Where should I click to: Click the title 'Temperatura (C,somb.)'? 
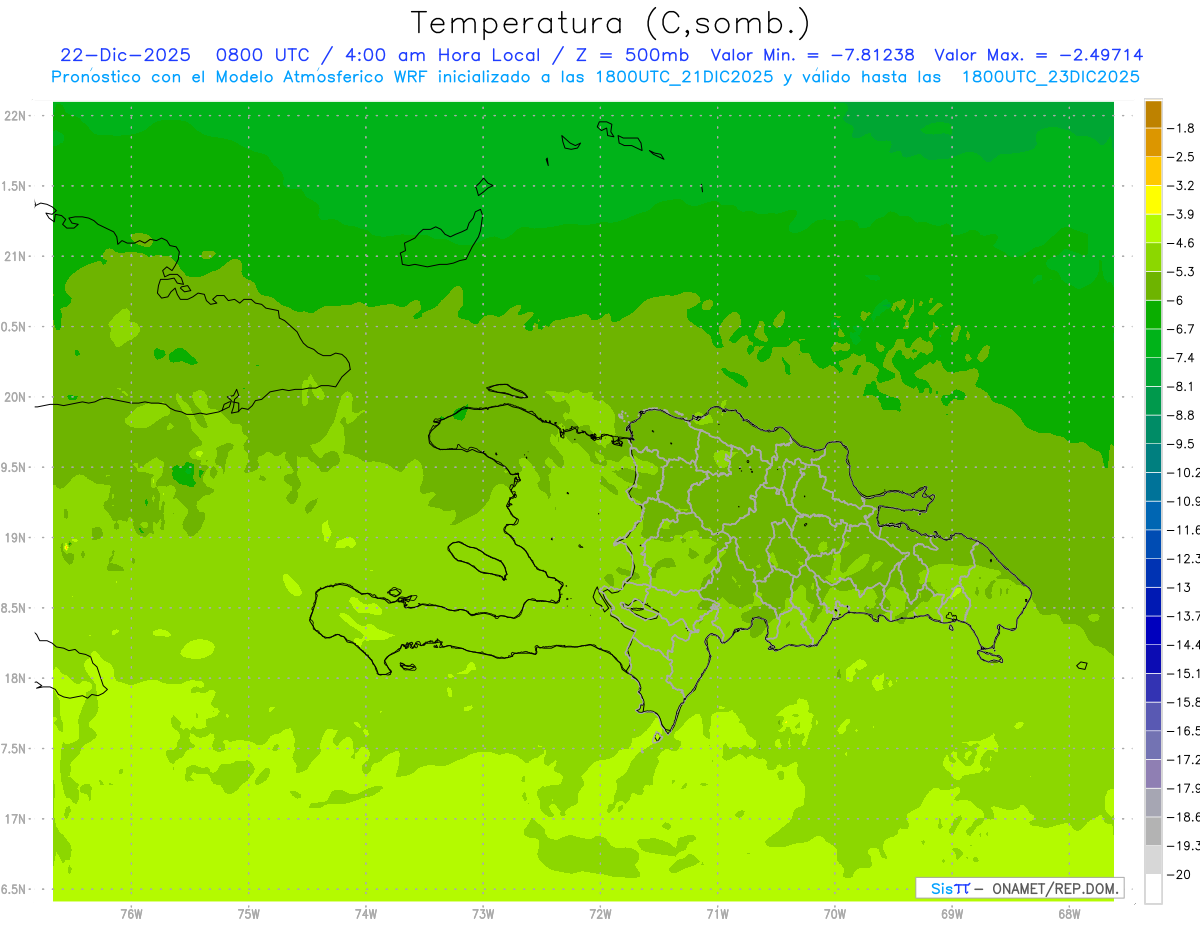click(611, 23)
